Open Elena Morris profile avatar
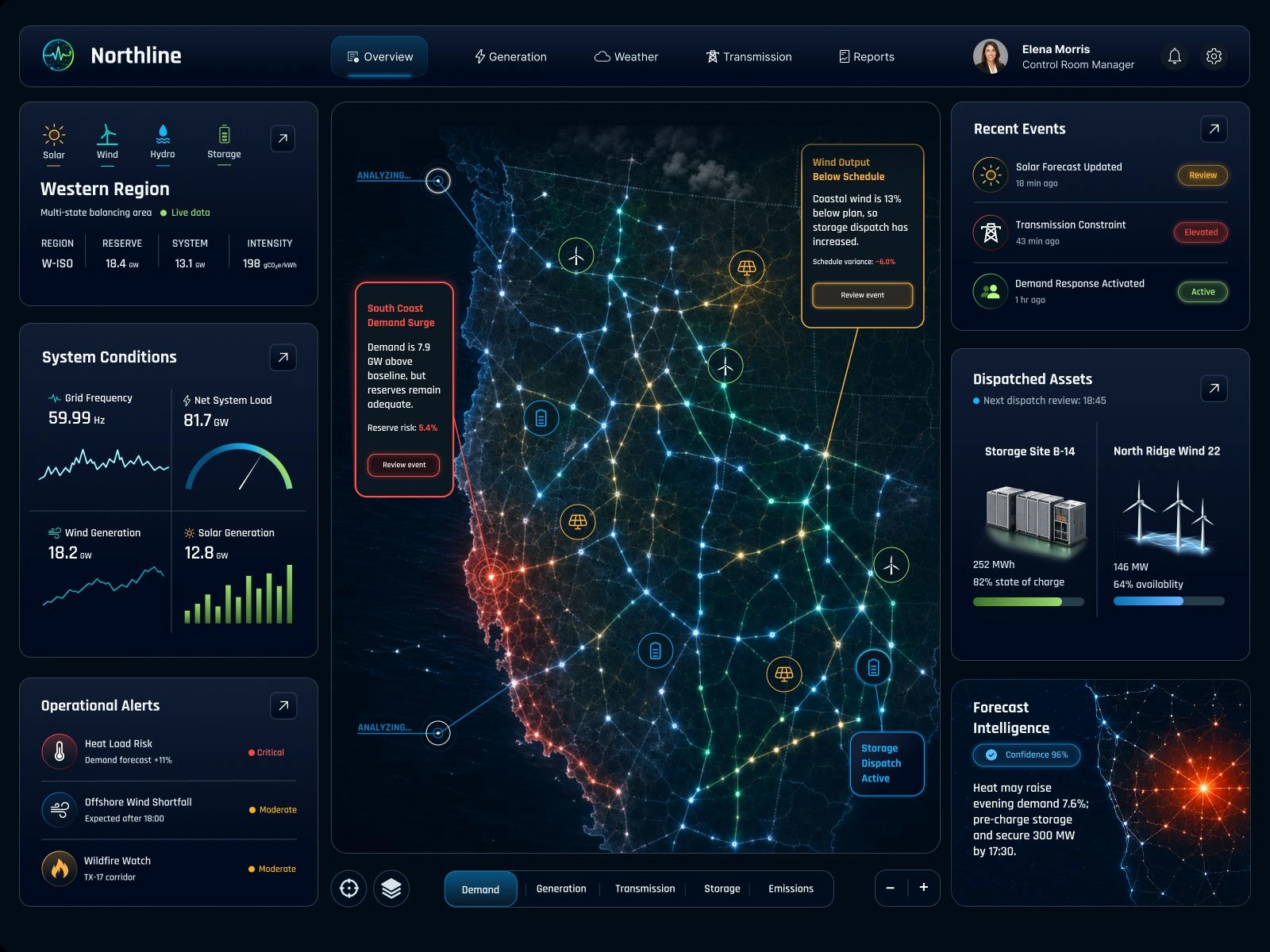The image size is (1270, 952). point(991,56)
